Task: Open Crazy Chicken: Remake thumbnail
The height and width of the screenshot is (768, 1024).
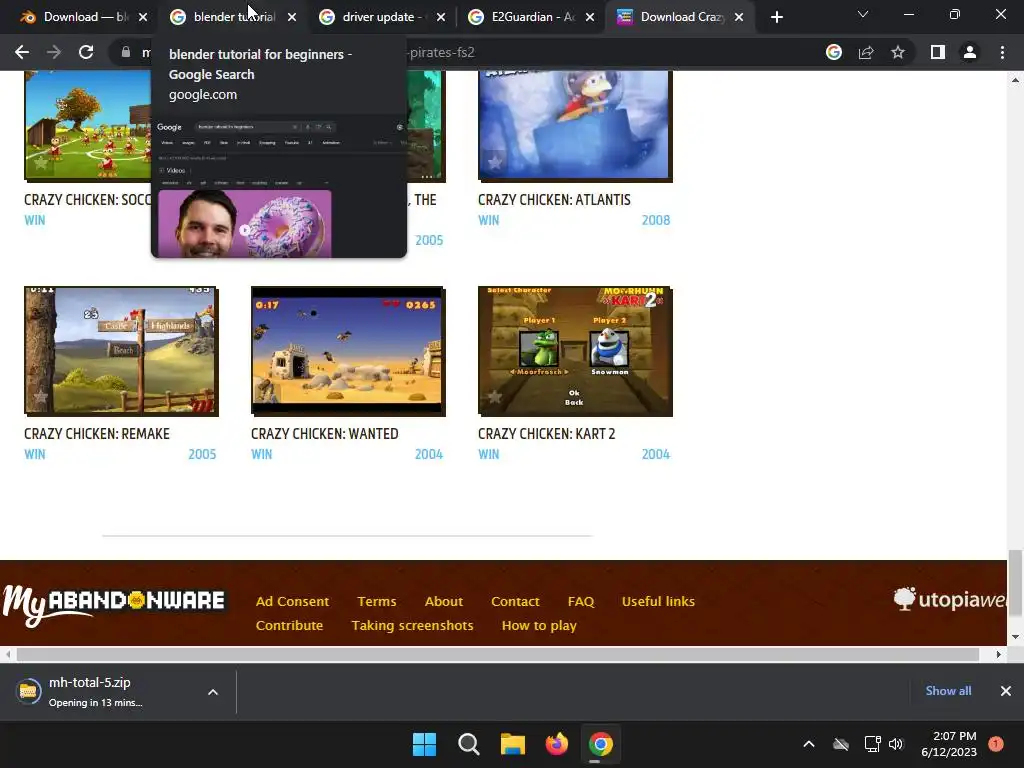Action: (121, 351)
